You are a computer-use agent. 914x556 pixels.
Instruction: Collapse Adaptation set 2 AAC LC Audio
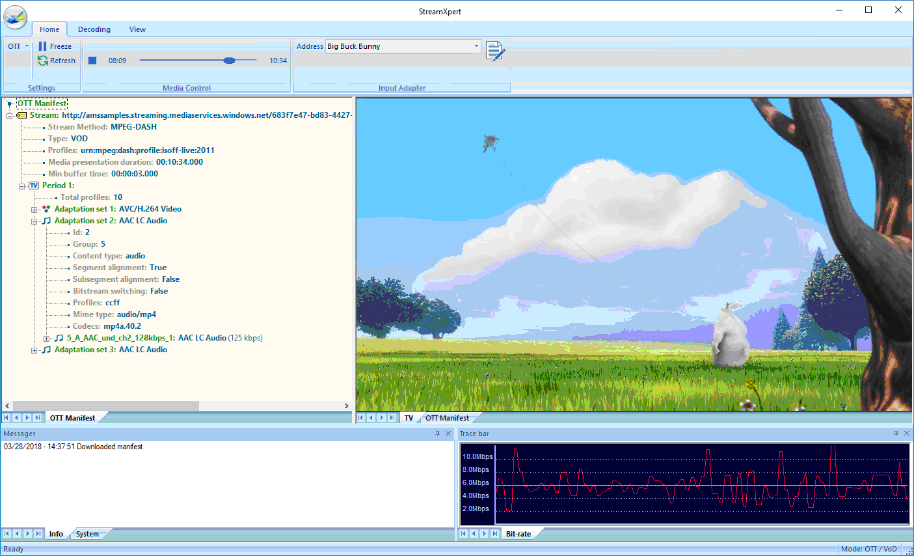pos(34,220)
